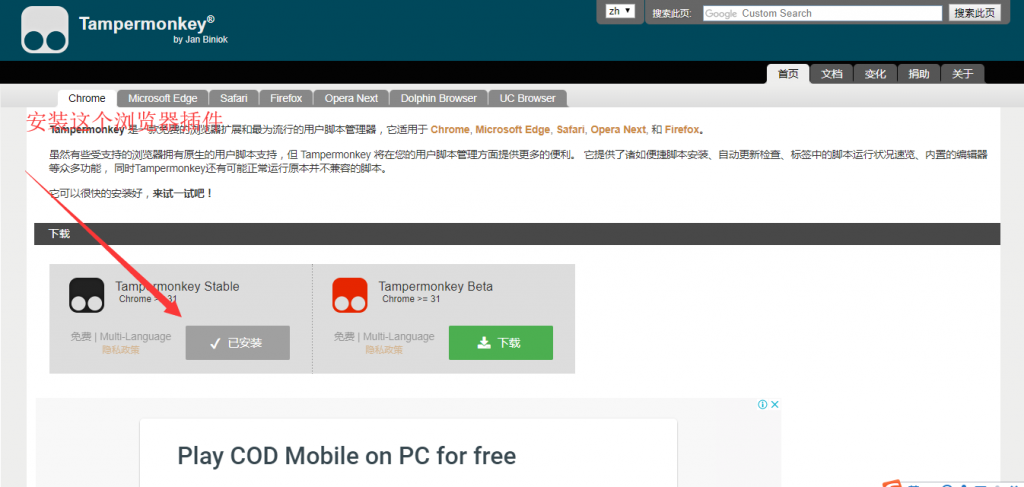Image resolution: width=1024 pixels, height=487 pixels.
Task: Click the 已安装 button for Stable
Action: 238,343
